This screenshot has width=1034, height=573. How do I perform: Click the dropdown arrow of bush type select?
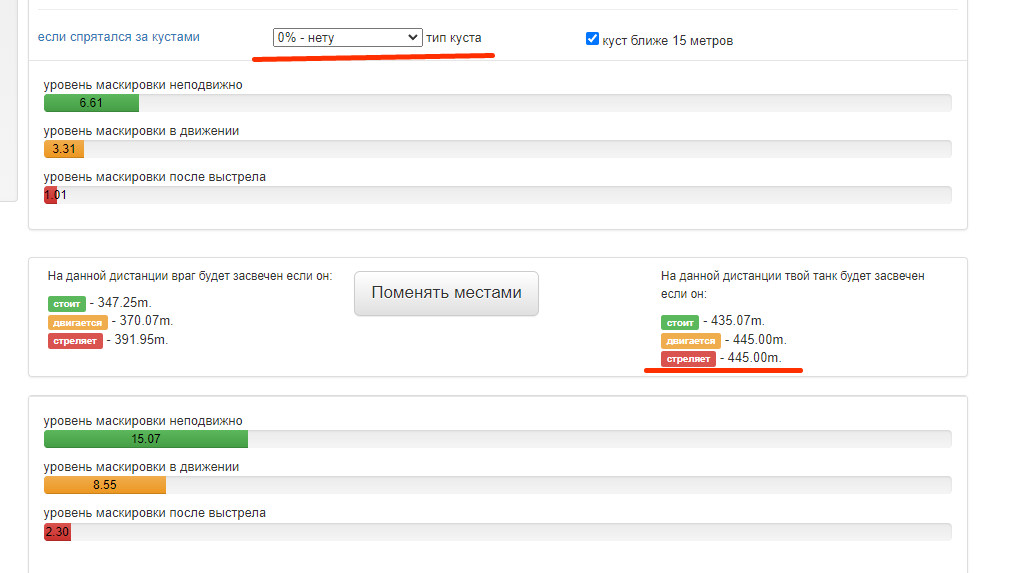[413, 38]
